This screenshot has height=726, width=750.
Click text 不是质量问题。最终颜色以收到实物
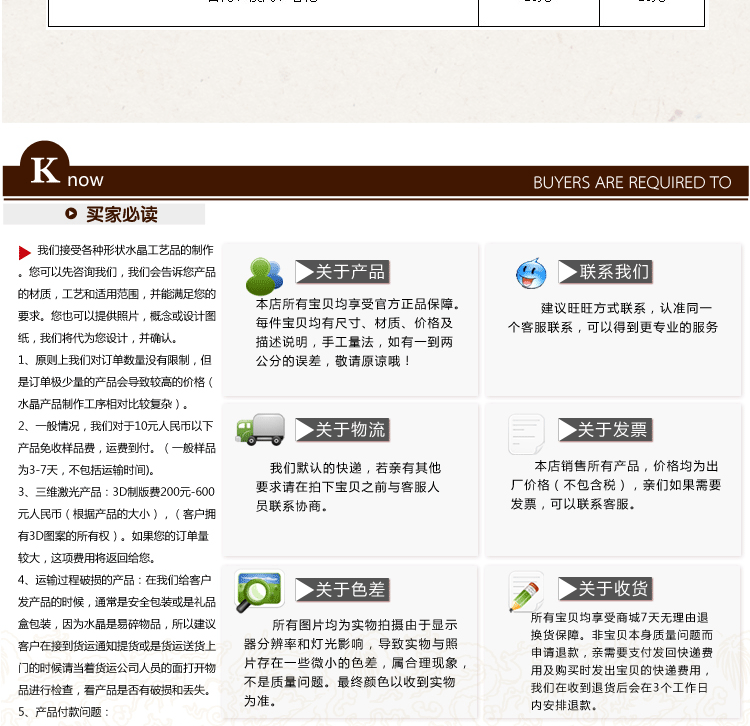point(349,682)
